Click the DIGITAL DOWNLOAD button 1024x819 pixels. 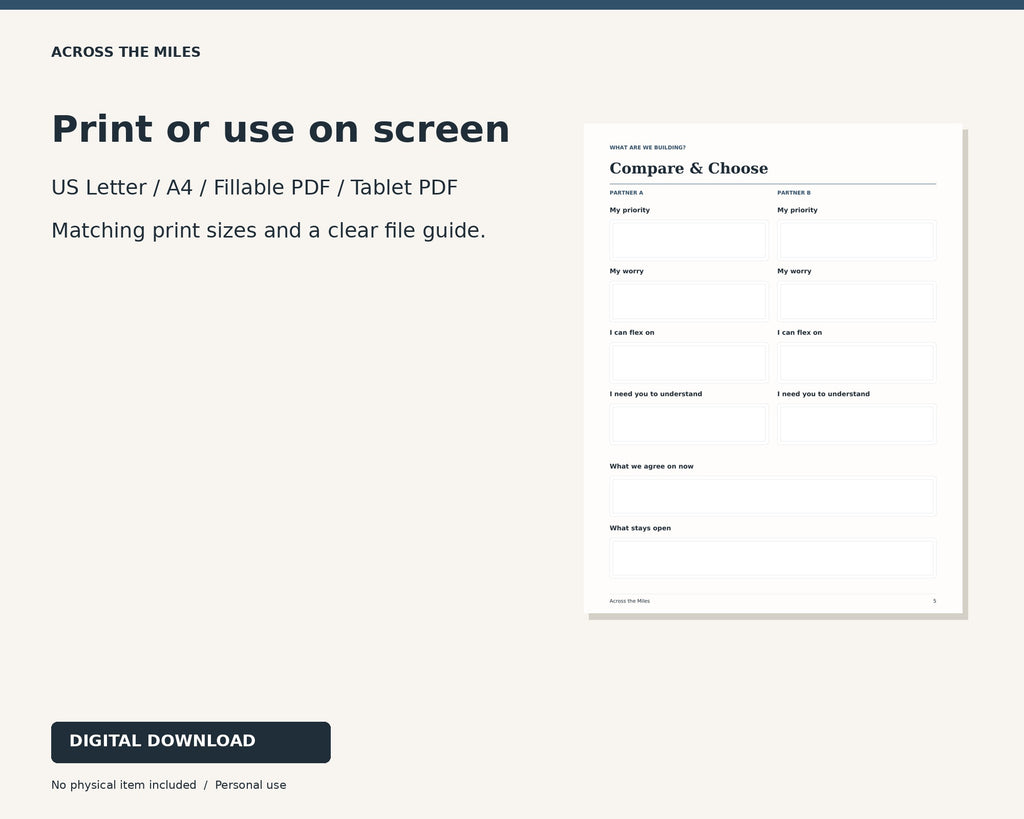191,742
